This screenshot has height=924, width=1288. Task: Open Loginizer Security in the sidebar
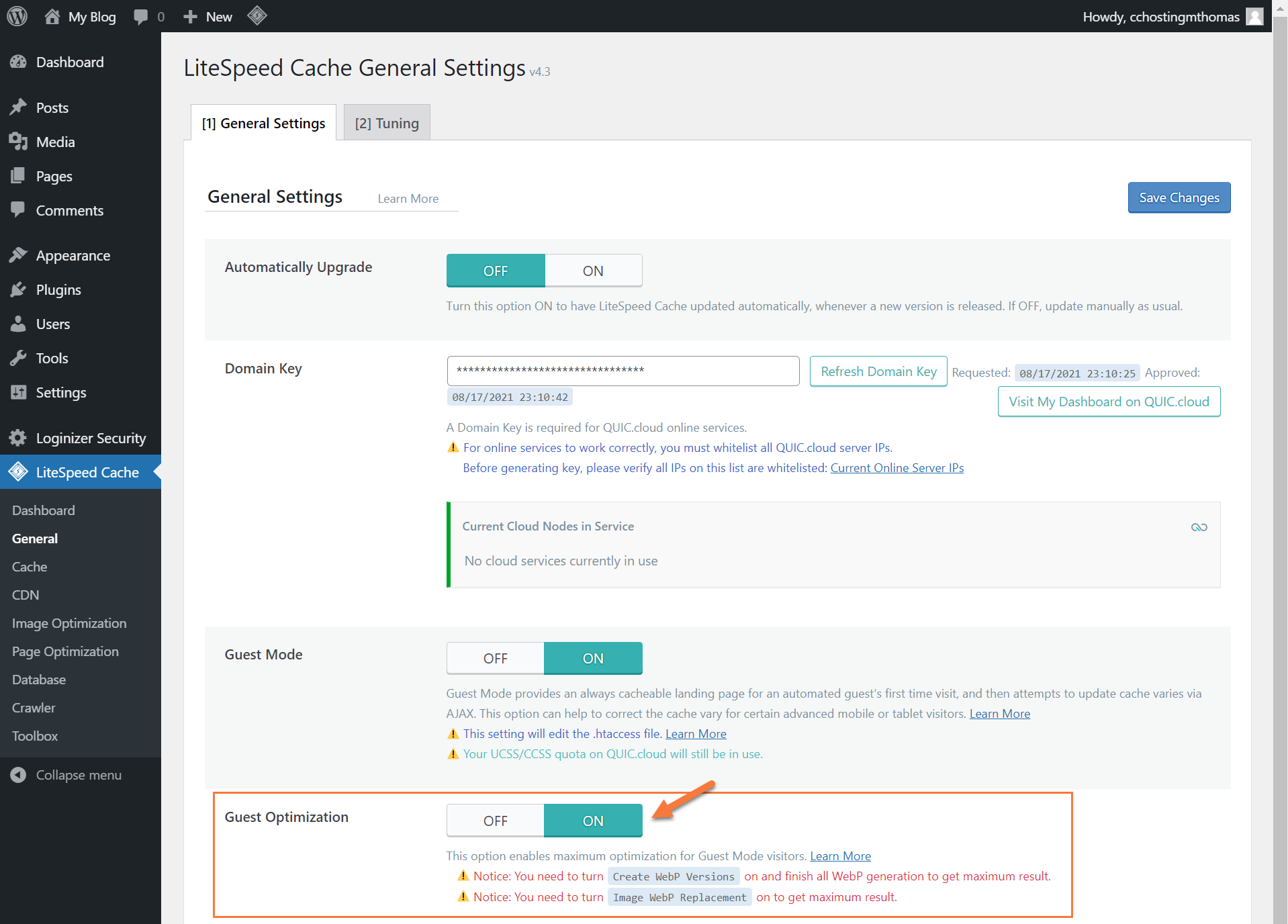(91, 438)
